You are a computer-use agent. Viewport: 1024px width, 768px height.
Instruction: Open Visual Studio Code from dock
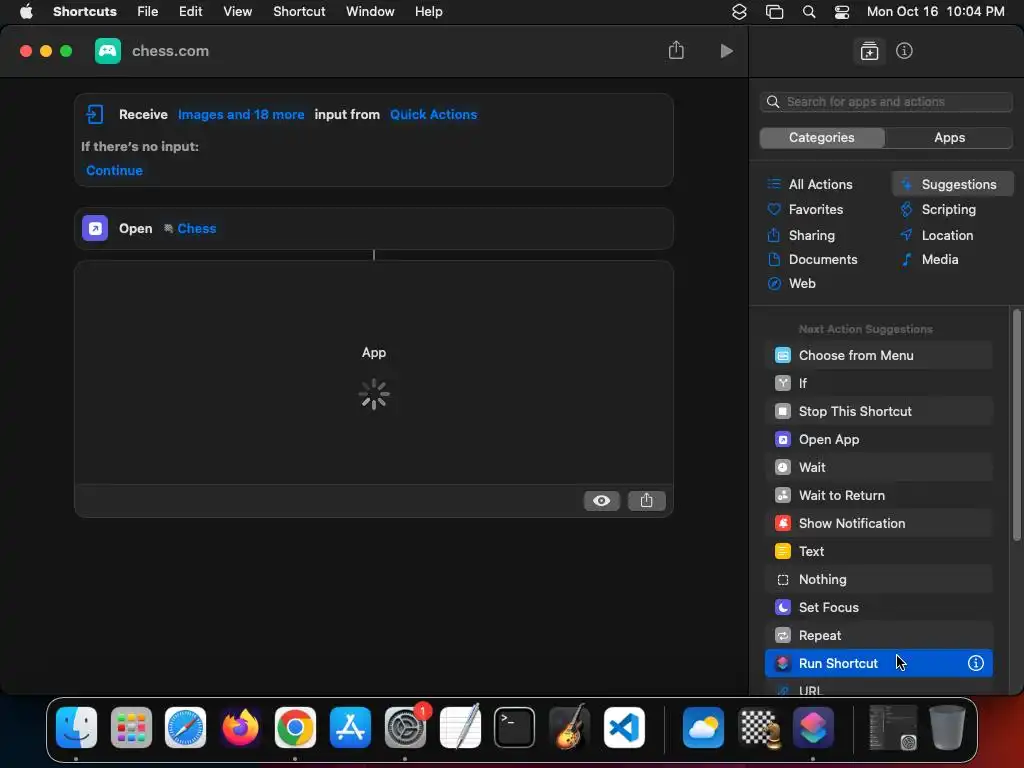pyautogui.click(x=624, y=727)
